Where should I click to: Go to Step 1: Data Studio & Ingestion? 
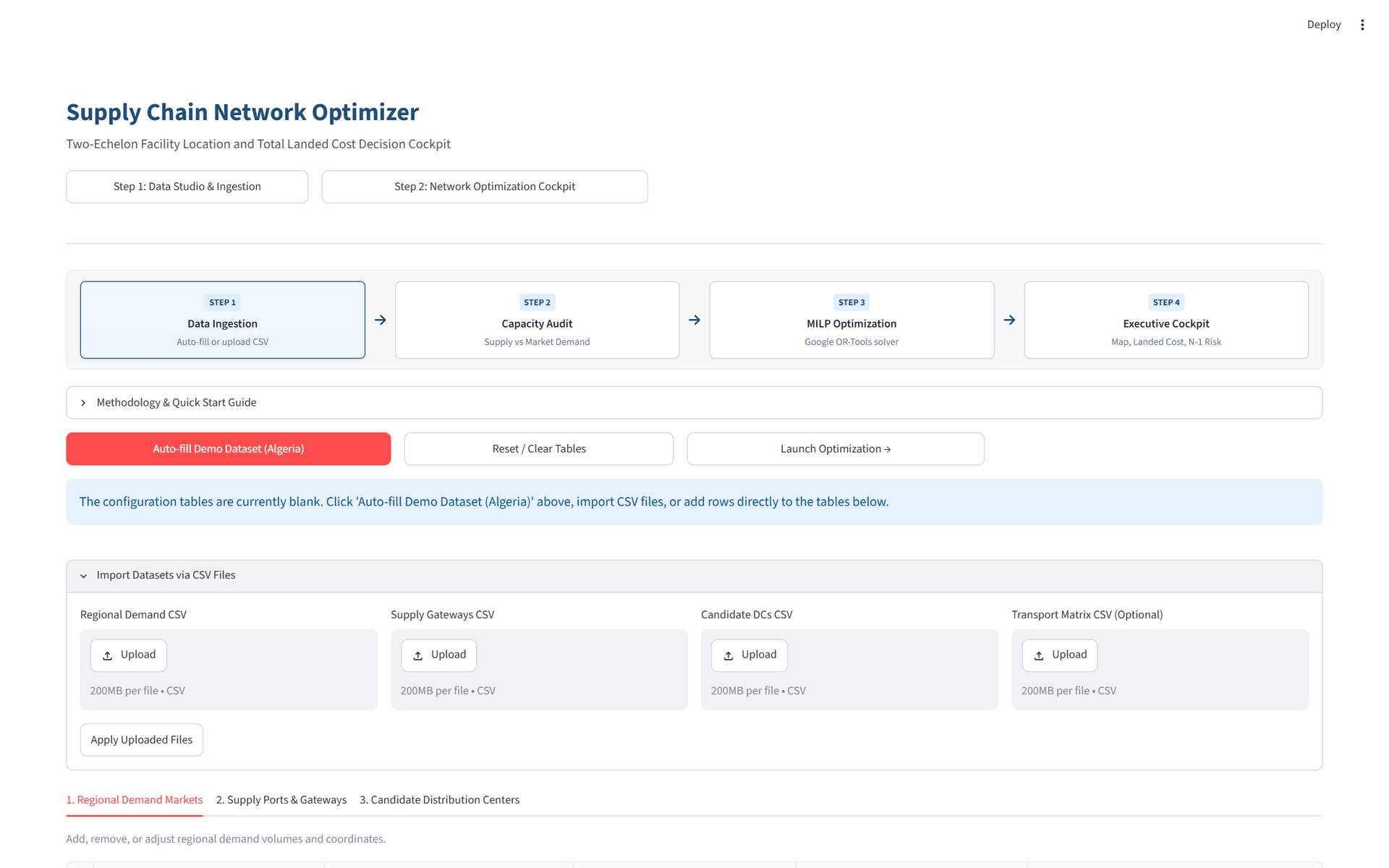tap(187, 187)
